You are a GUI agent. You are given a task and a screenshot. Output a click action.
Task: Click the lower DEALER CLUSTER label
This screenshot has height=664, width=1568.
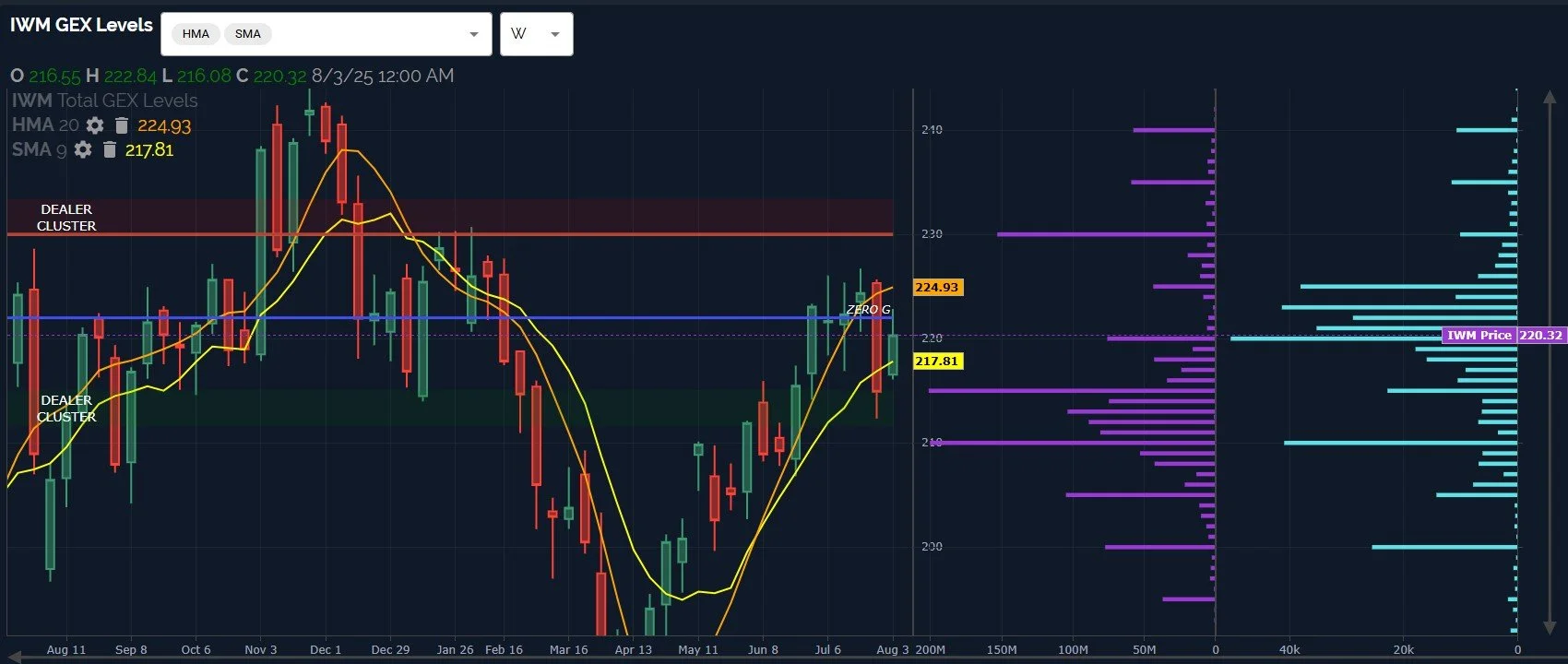click(x=66, y=409)
